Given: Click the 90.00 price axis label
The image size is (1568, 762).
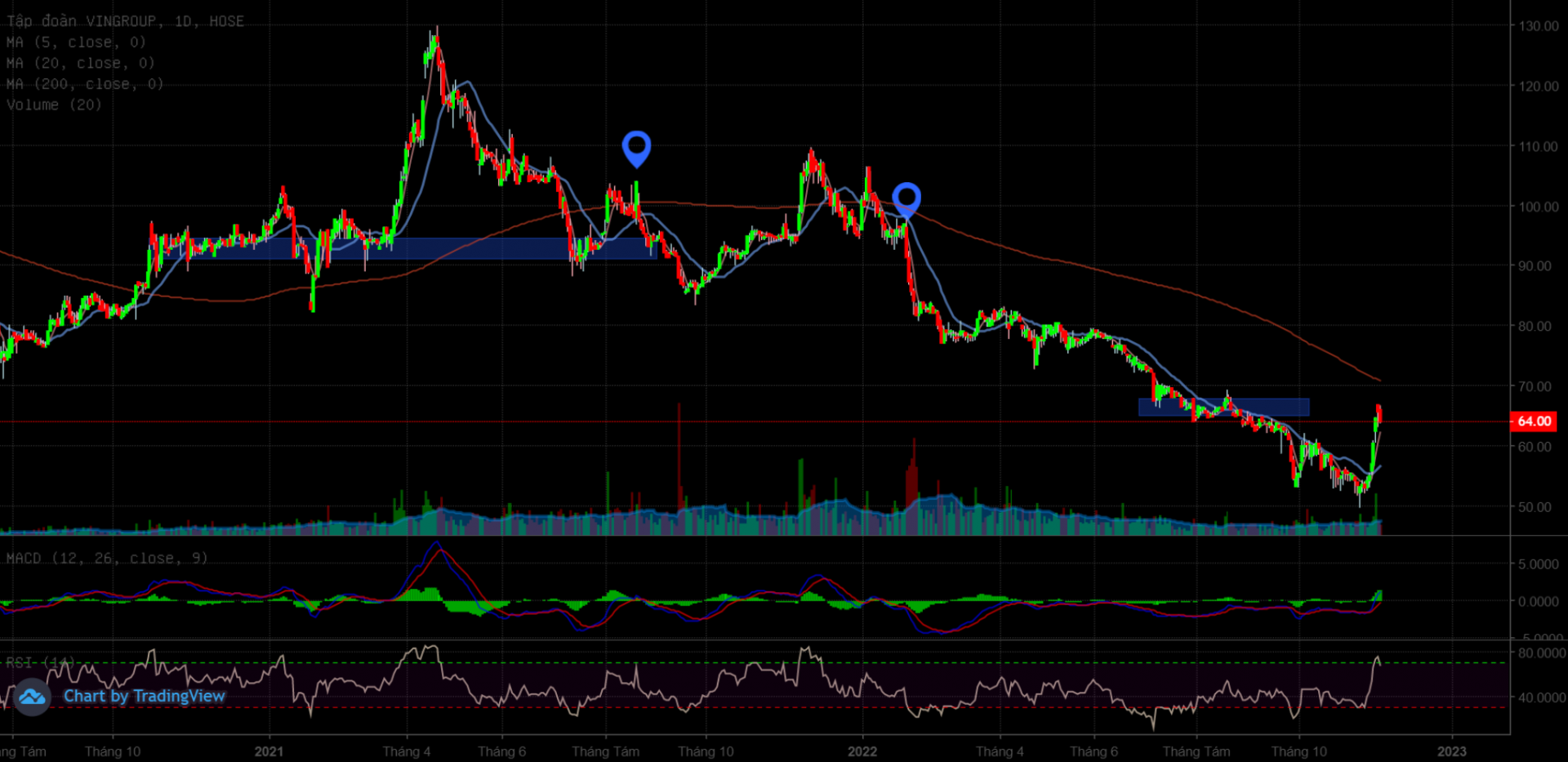Looking at the screenshot, I should coord(1535,266).
